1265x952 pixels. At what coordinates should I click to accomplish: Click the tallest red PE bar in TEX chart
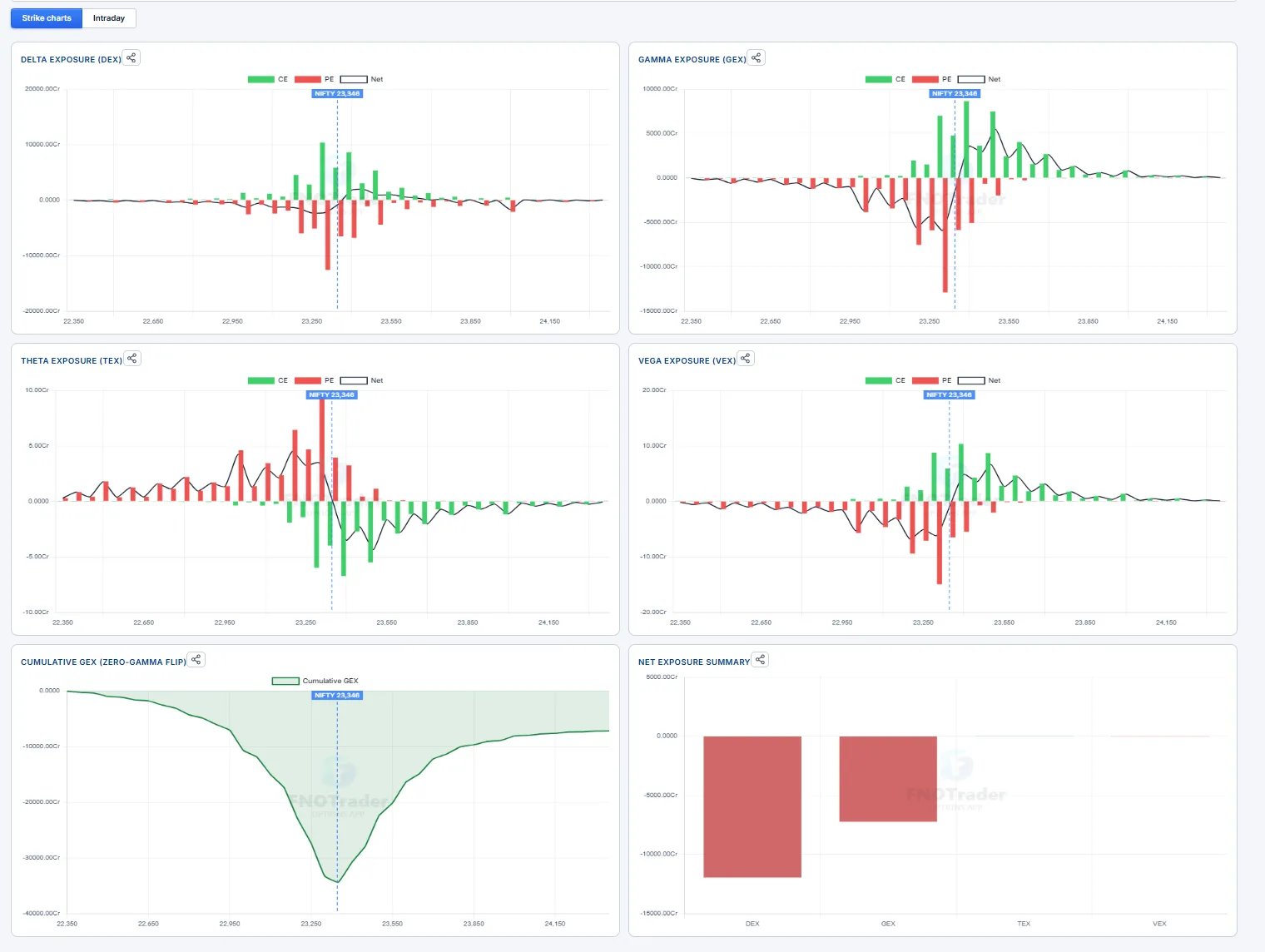322,450
